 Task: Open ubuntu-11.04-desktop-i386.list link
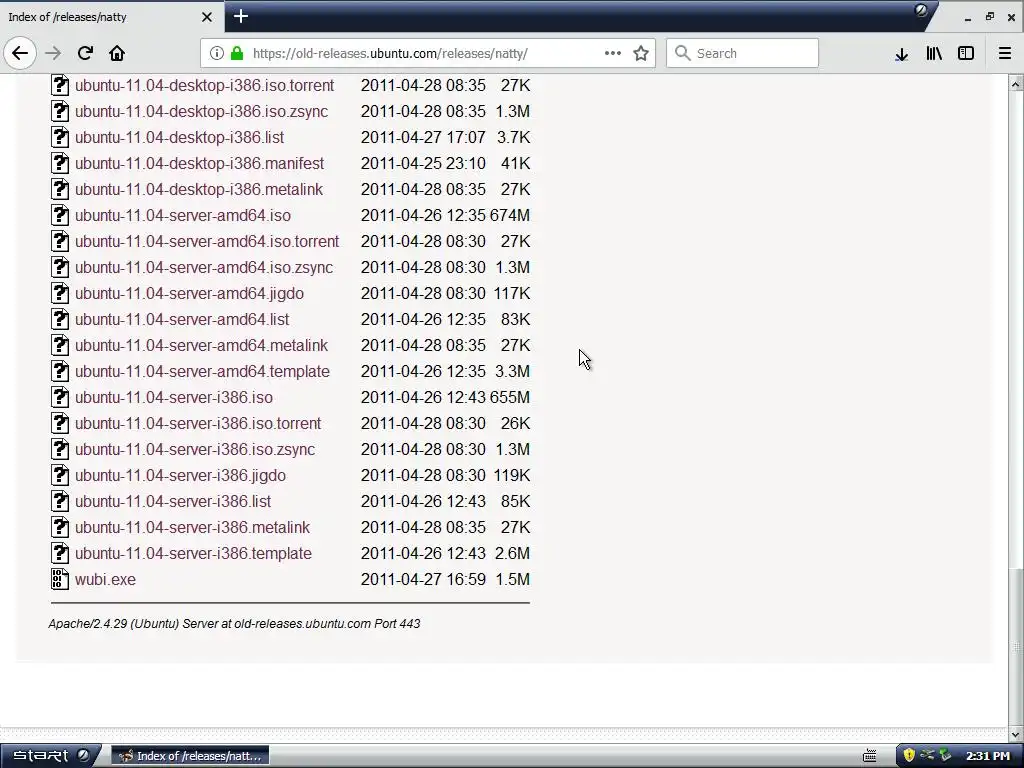180,138
